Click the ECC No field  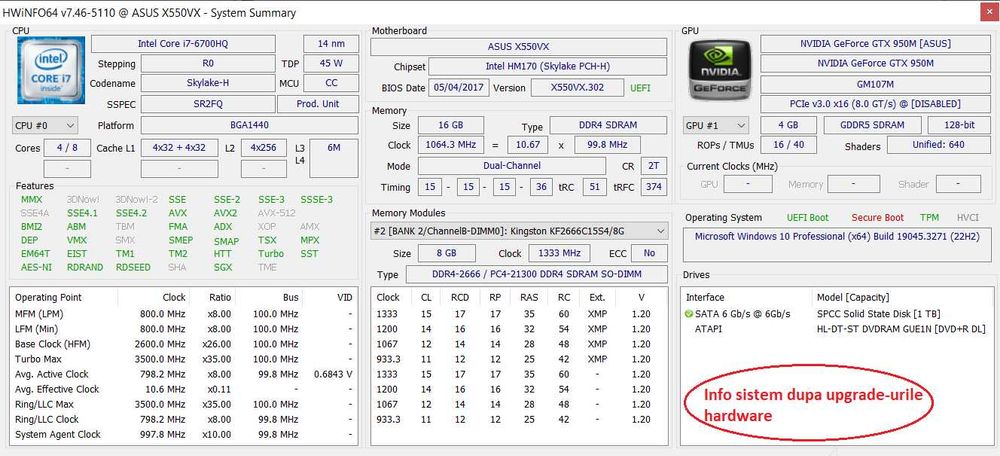(x=649, y=253)
